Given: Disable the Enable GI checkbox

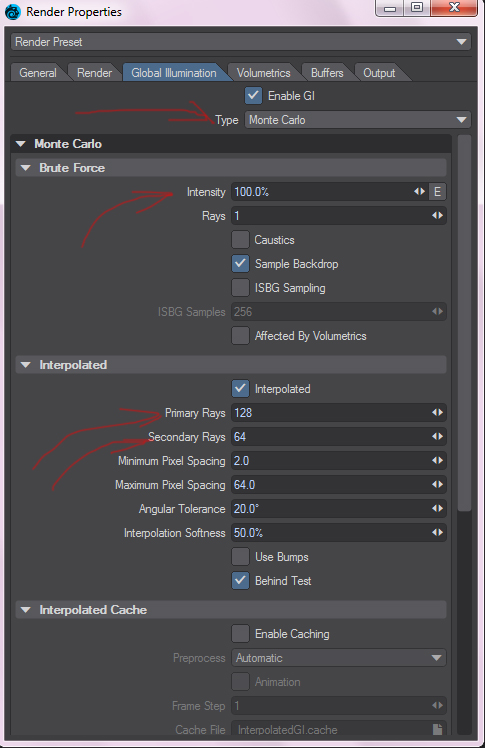Looking at the screenshot, I should tap(253, 95).
